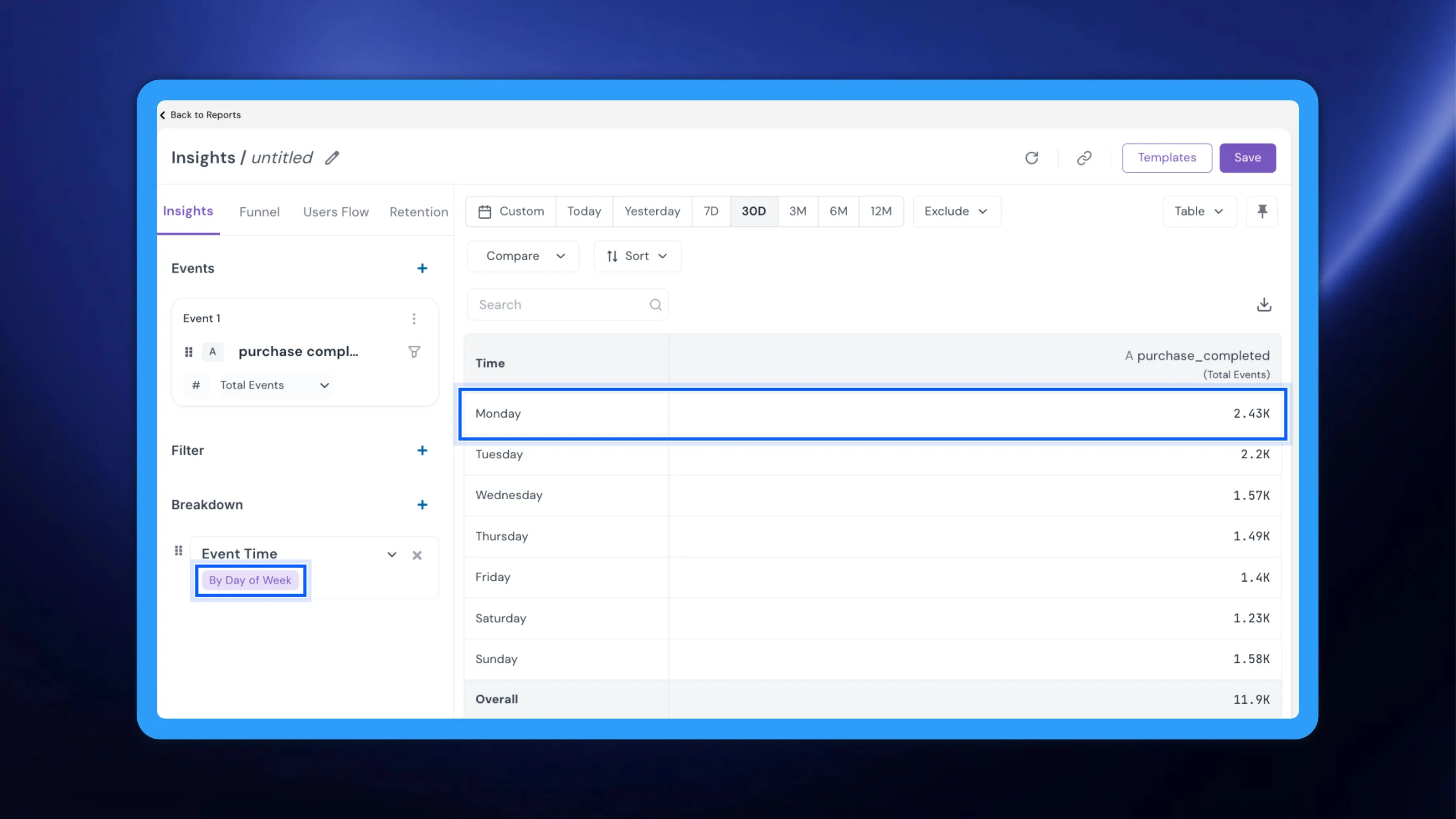1456x819 pixels.
Task: Select the 6M range
Action: pos(838,211)
